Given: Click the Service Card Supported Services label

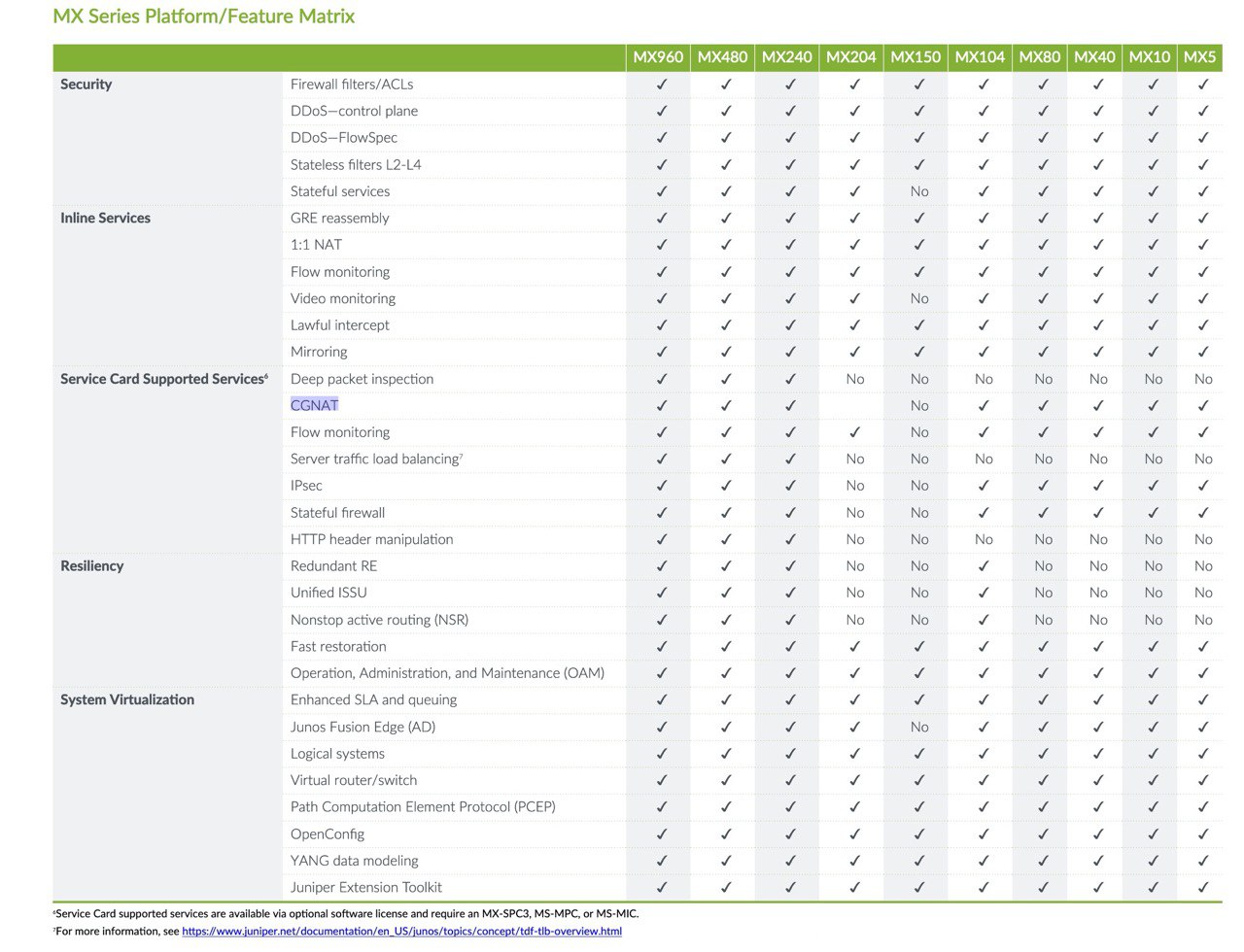Looking at the screenshot, I should click(x=163, y=379).
